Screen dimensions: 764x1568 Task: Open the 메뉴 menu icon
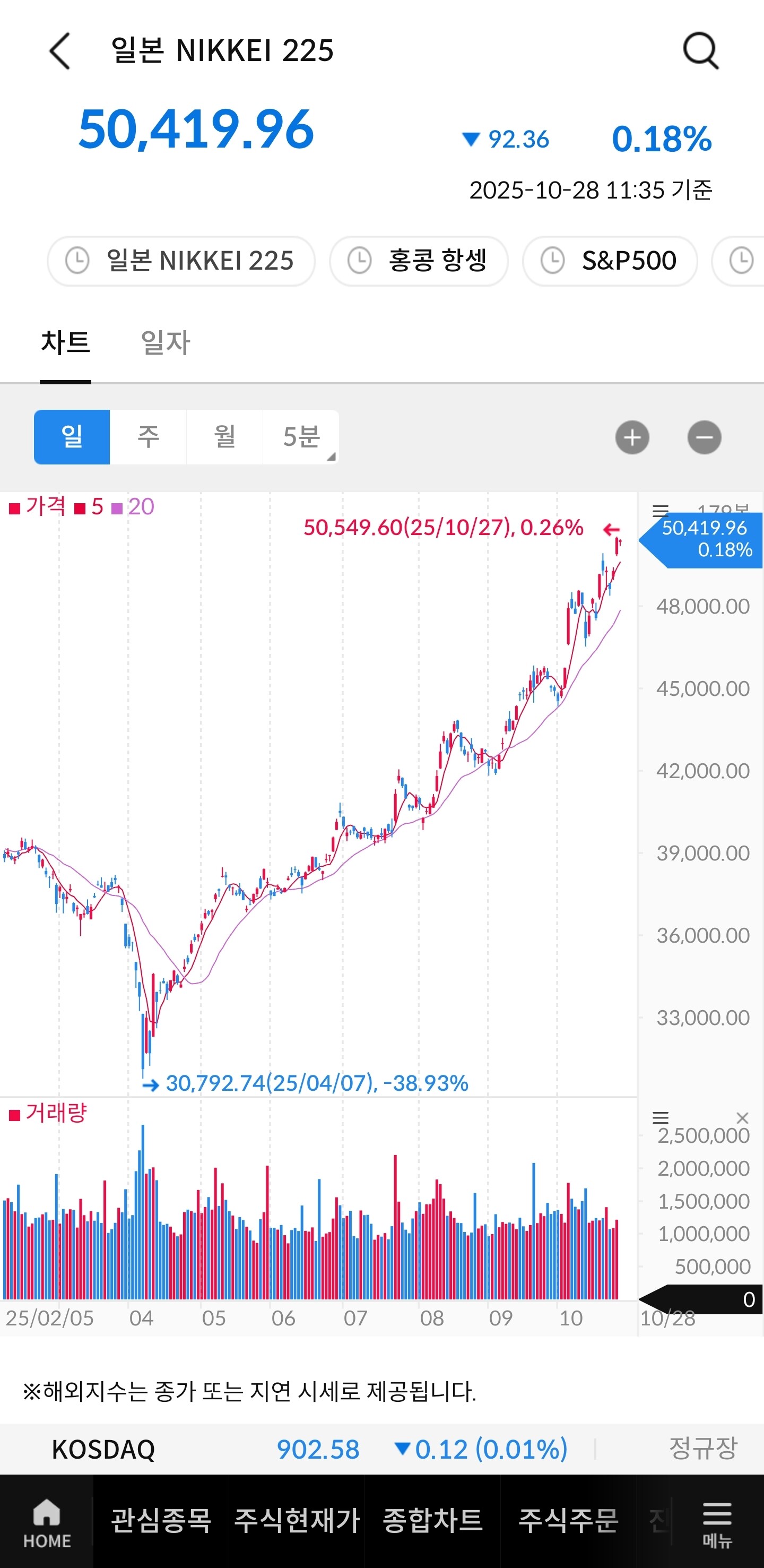[717, 1523]
